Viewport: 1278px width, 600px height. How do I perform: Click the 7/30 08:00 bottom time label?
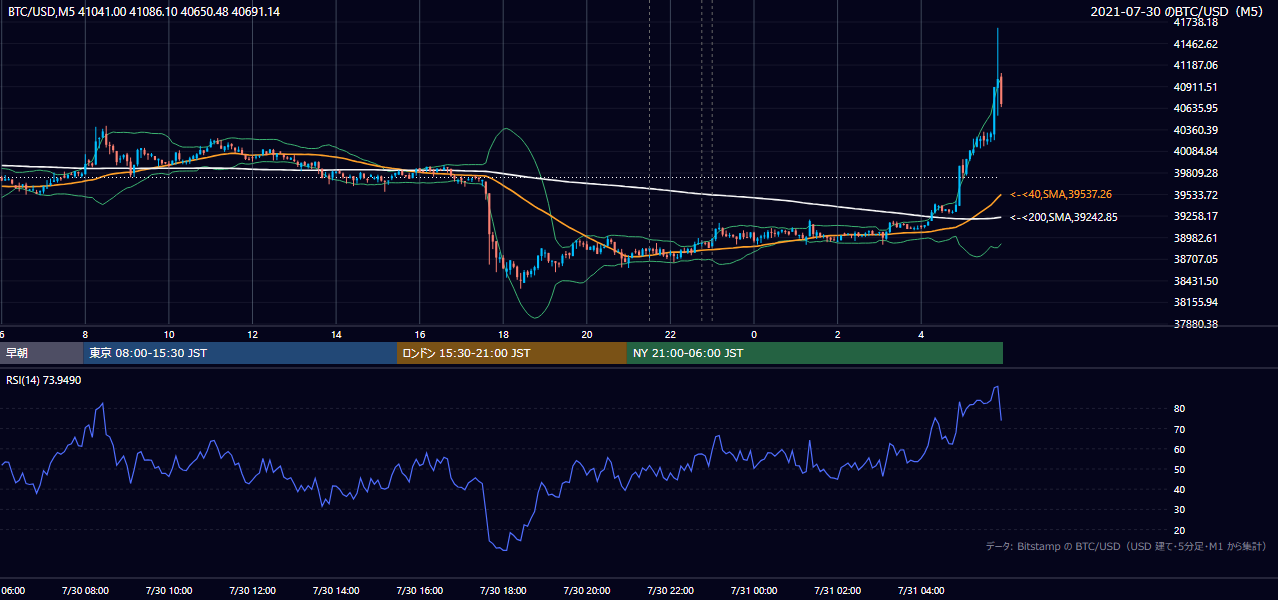pyautogui.click(x=84, y=591)
